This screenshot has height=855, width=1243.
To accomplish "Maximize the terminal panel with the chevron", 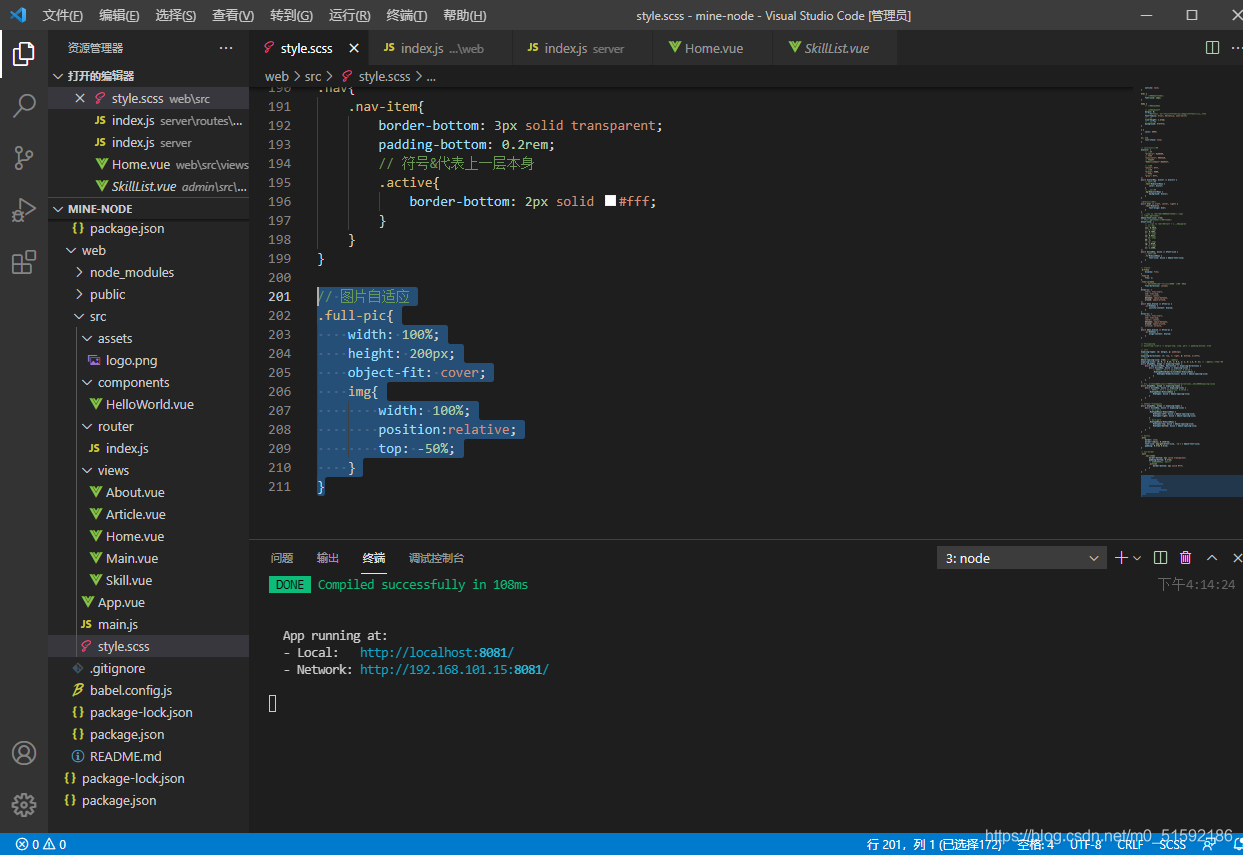I will [x=1212, y=558].
